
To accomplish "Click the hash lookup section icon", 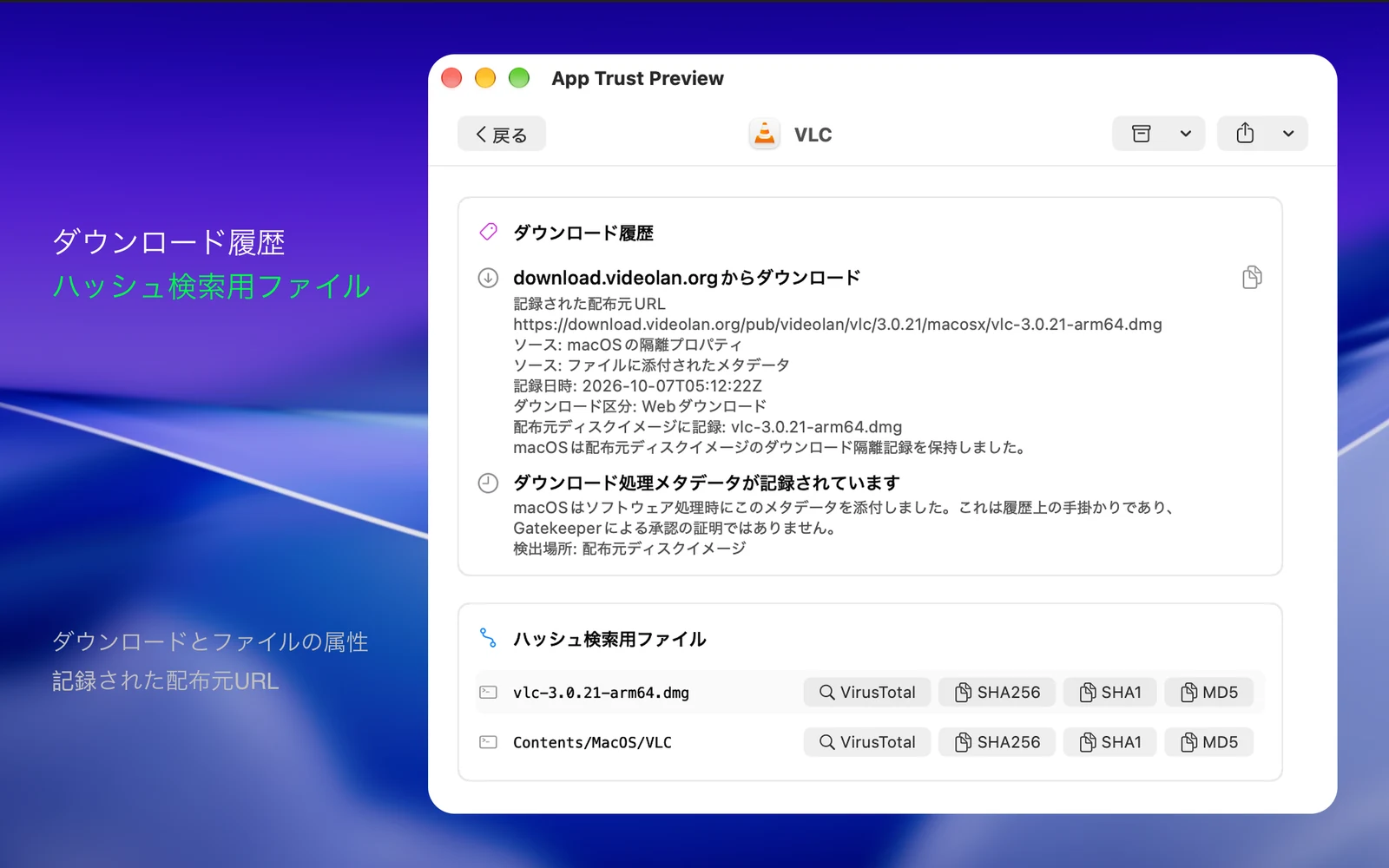I will (x=488, y=638).
